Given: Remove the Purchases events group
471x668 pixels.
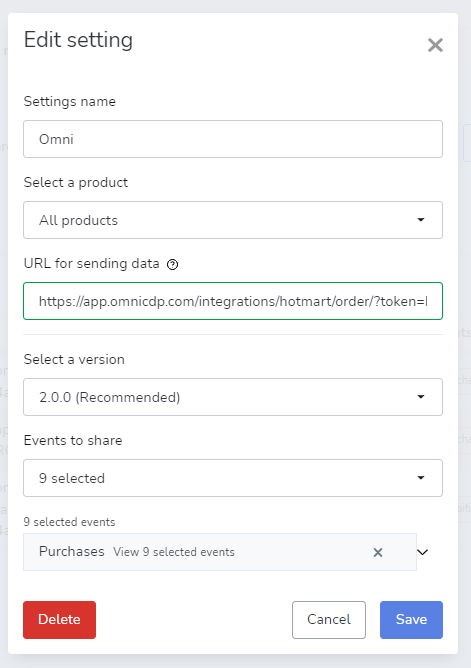Looking at the screenshot, I should 378,552.
